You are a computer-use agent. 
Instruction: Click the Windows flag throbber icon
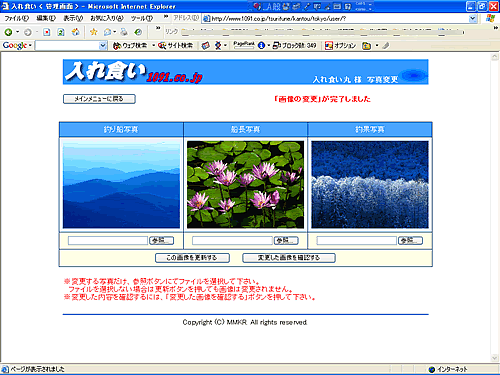[x=490, y=18]
